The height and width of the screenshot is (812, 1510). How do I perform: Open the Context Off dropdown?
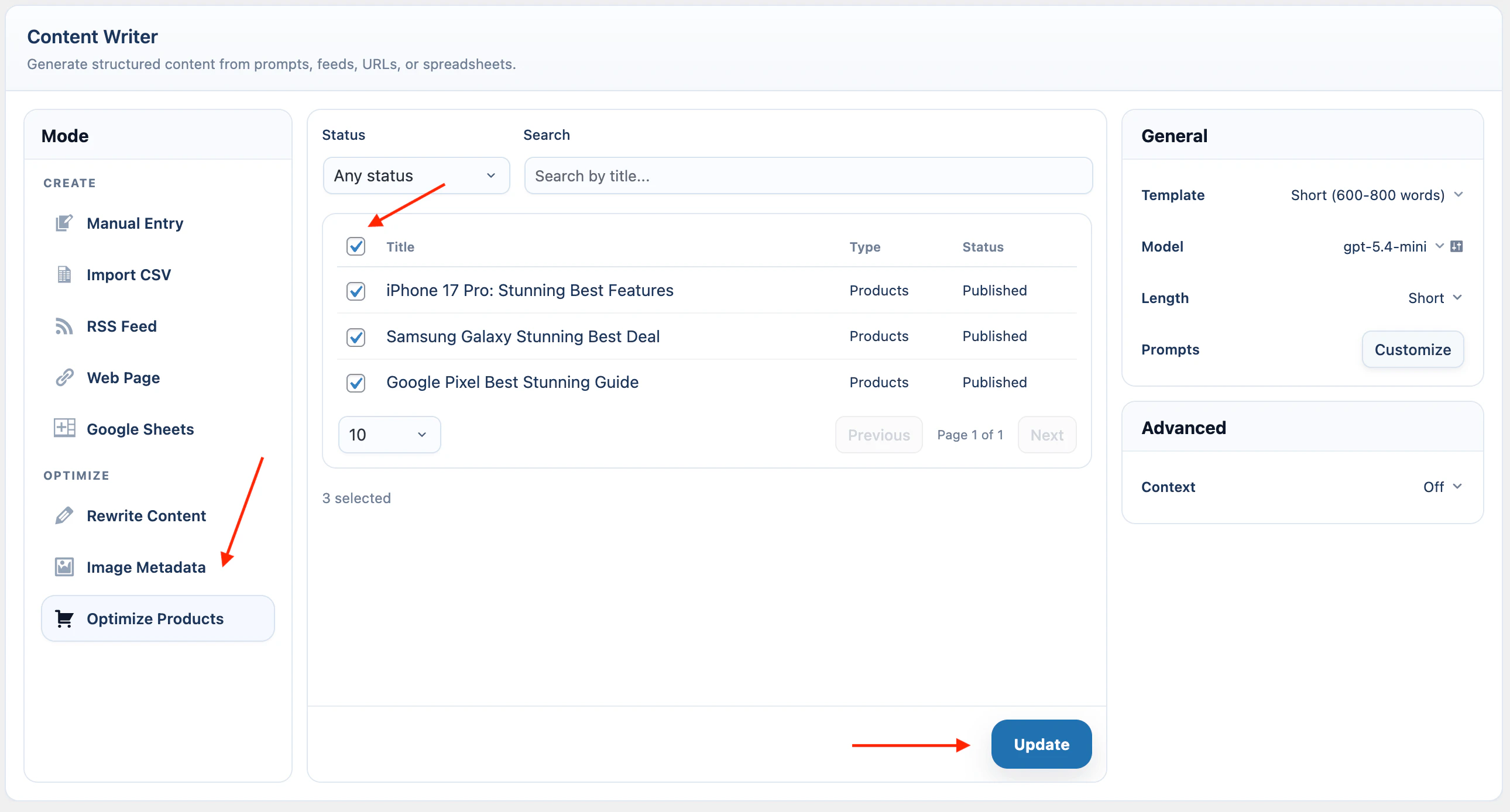[x=1443, y=487]
